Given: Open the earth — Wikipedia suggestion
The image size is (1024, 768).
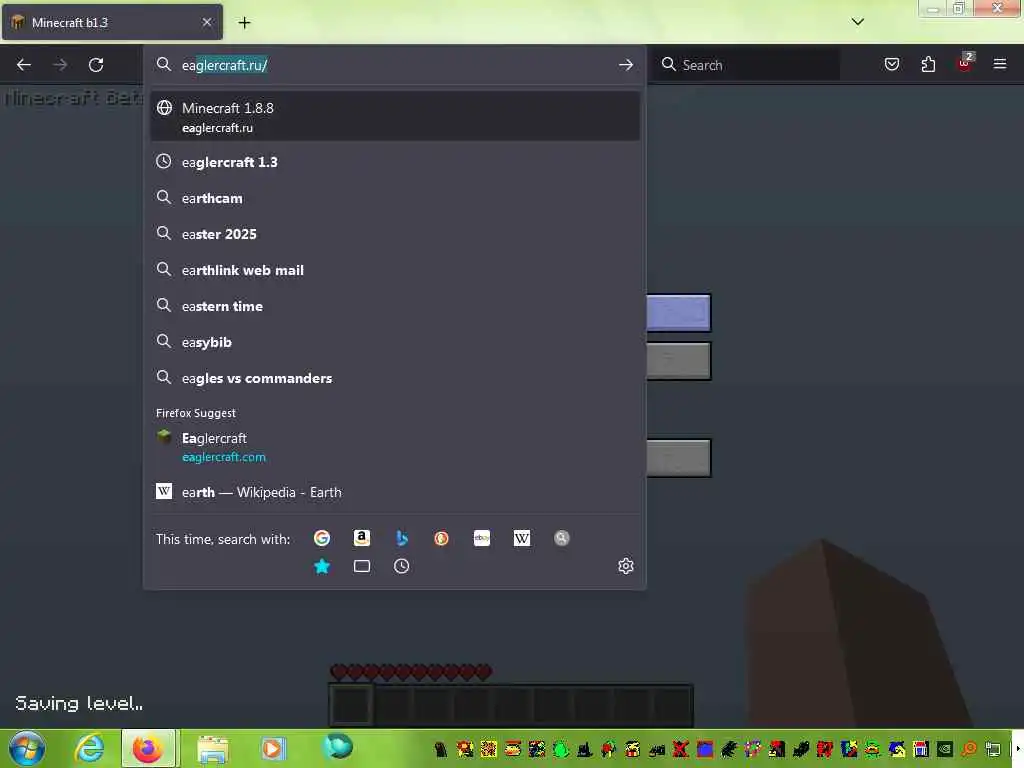Looking at the screenshot, I should 395,492.
